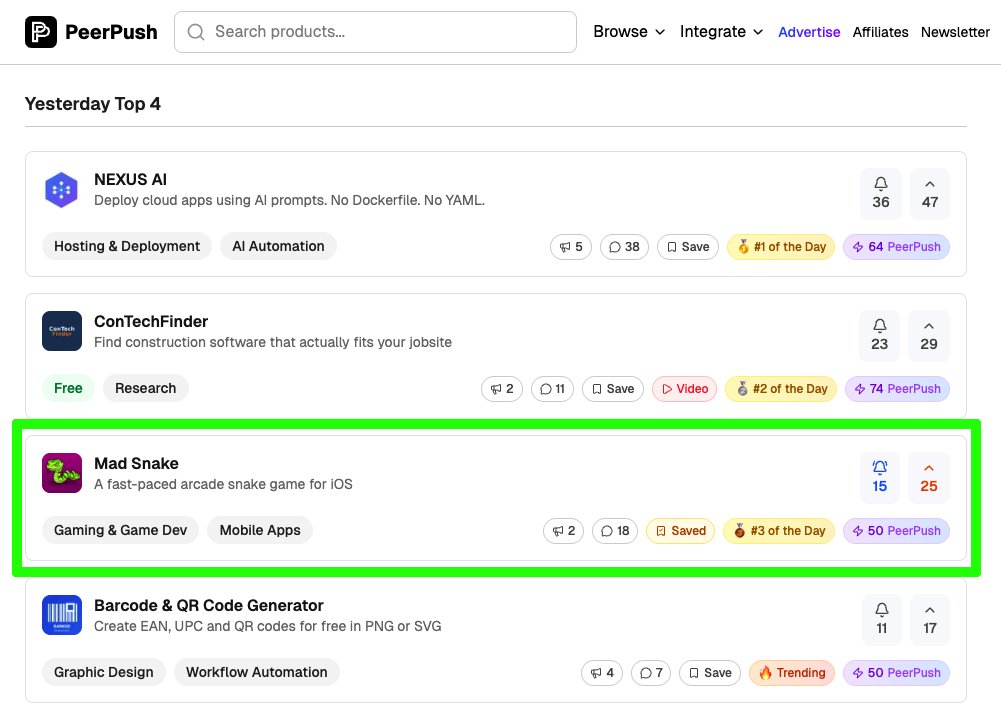
Task: Open the Newsletter page
Action: (x=955, y=32)
